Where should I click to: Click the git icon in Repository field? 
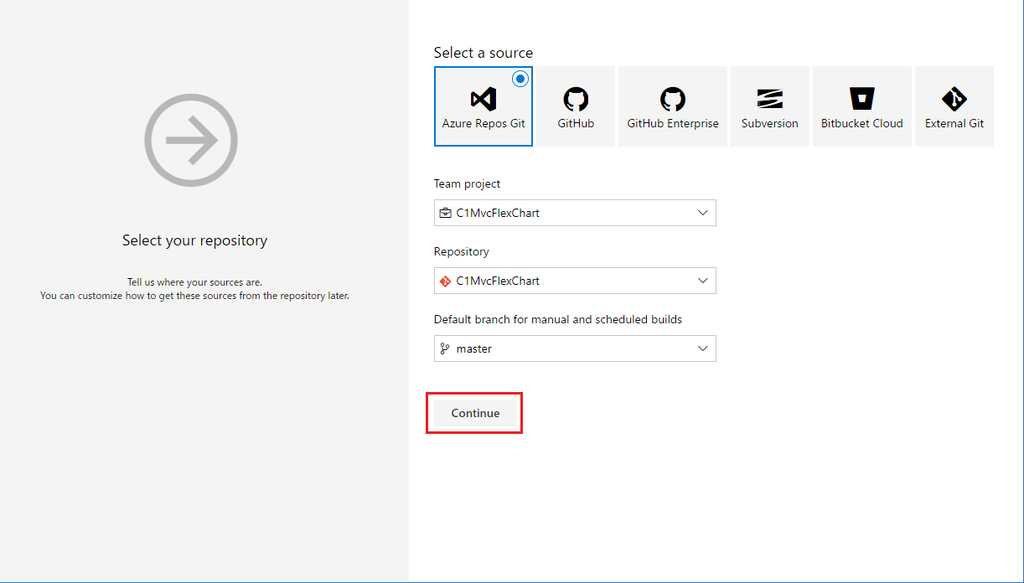coord(445,281)
